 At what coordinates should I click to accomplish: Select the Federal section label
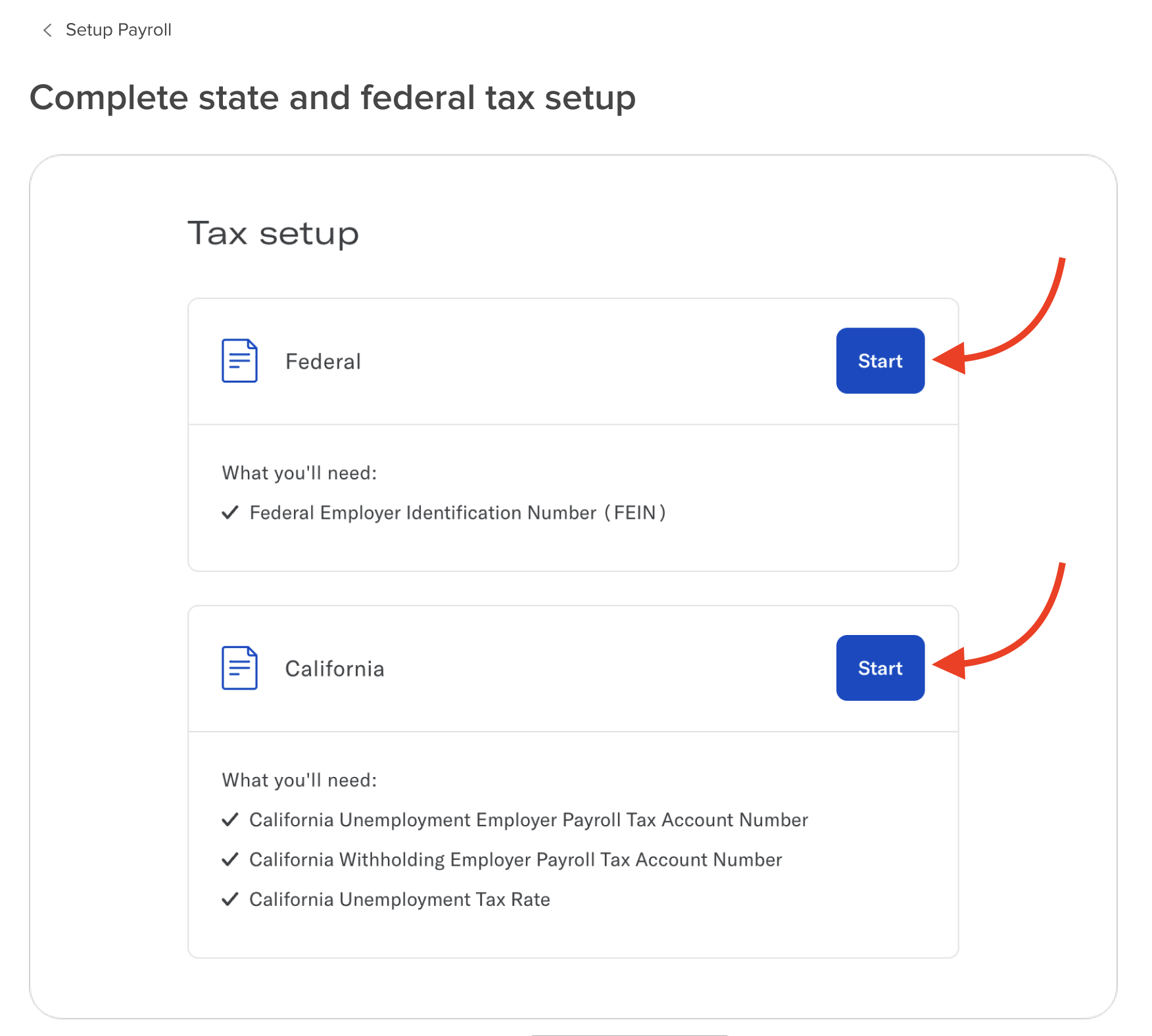323,362
